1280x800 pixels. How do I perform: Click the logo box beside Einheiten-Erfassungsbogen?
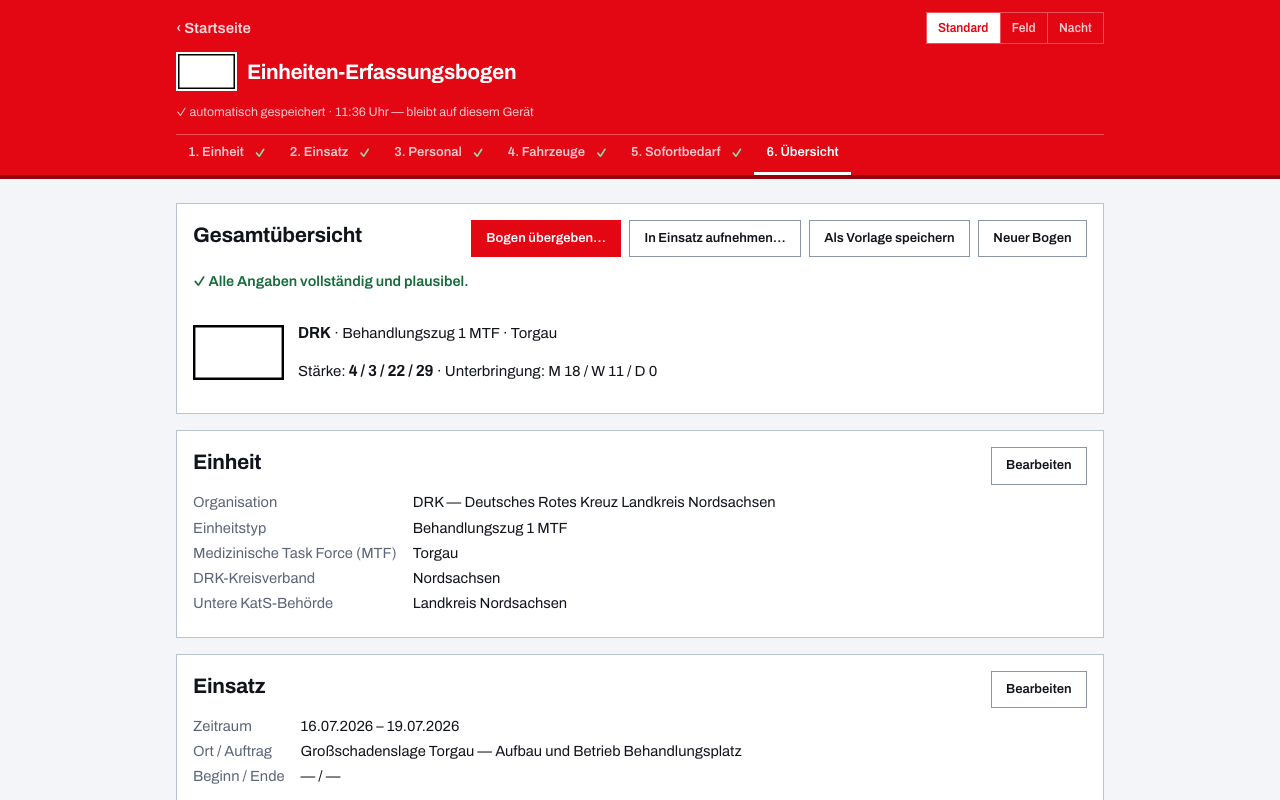(x=206, y=72)
